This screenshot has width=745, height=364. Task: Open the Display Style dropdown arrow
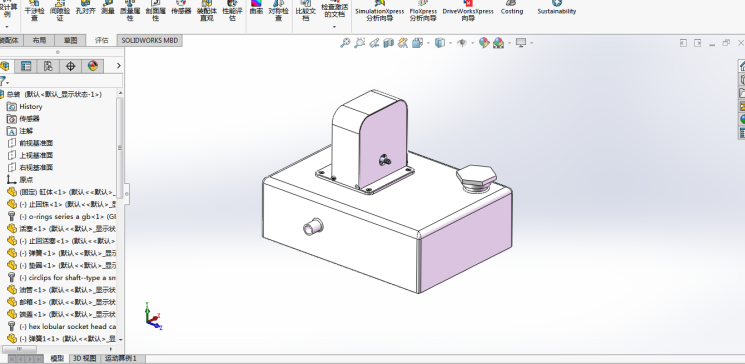(x=450, y=43)
